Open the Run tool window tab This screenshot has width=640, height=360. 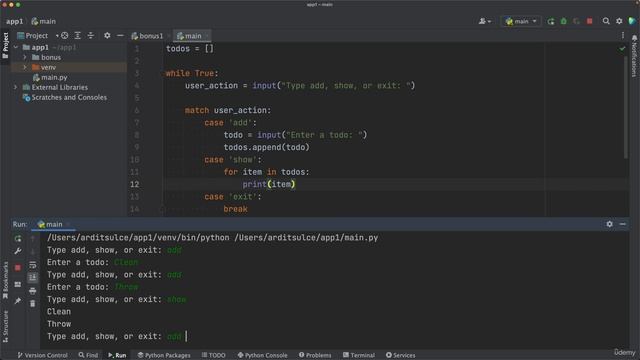pyautogui.click(x=117, y=355)
